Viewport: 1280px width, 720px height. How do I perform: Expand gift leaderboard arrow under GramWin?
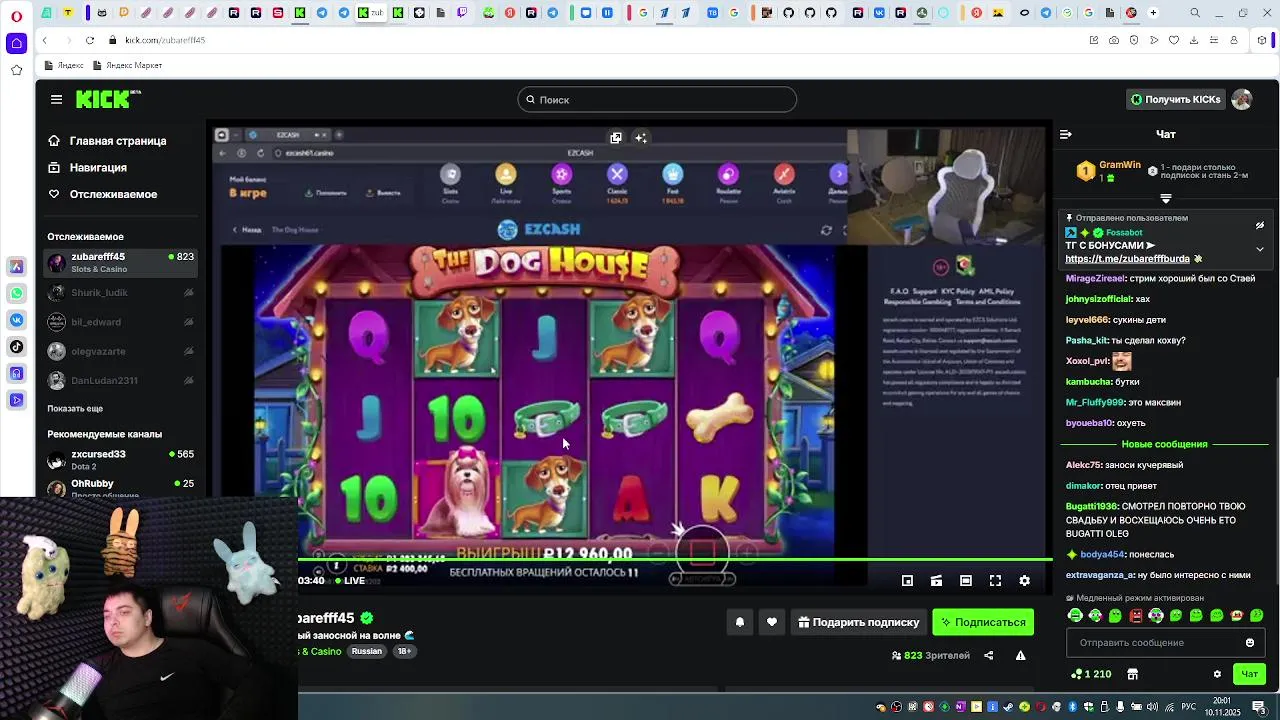pyautogui.click(x=1165, y=198)
